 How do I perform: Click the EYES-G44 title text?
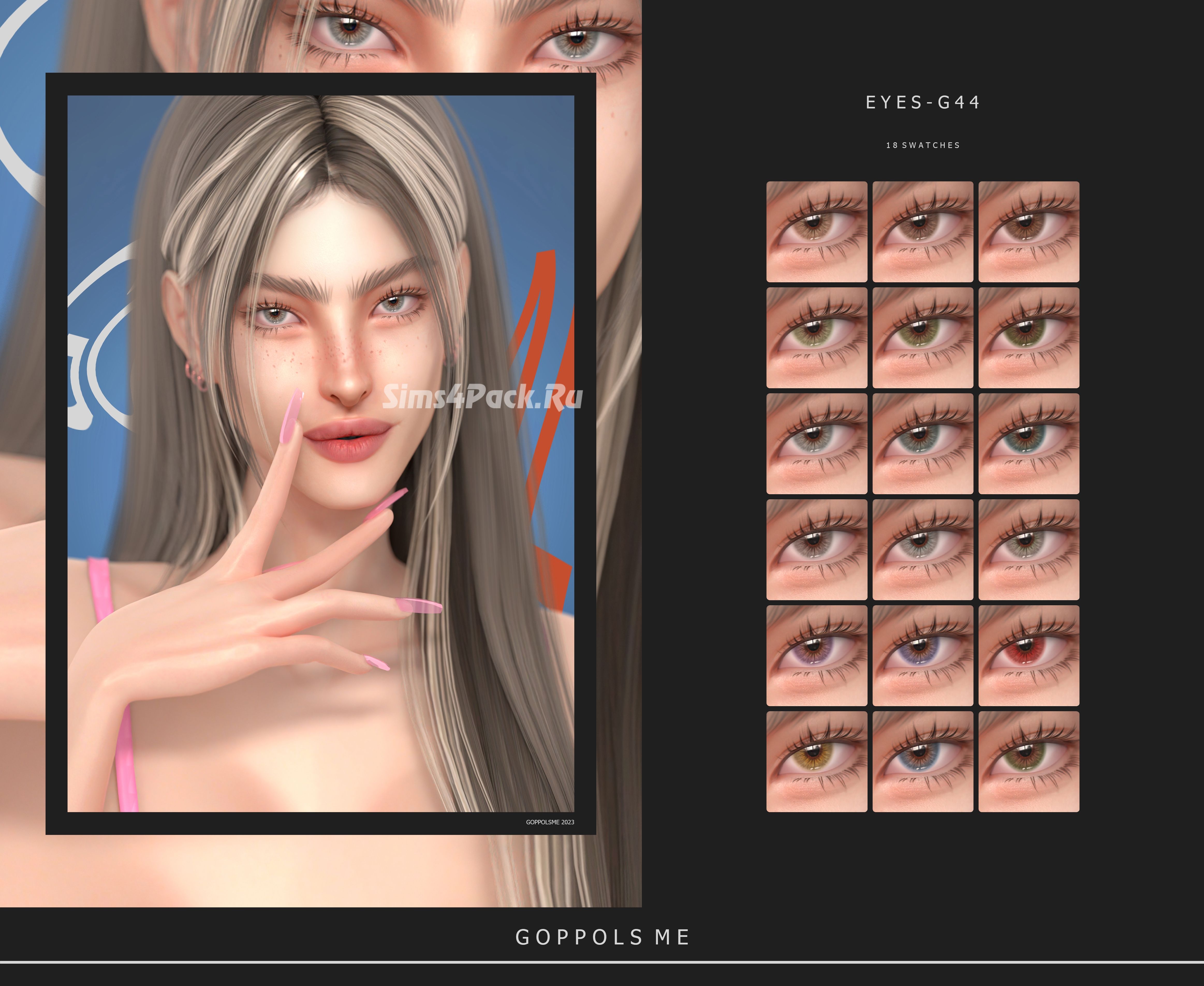click(923, 102)
